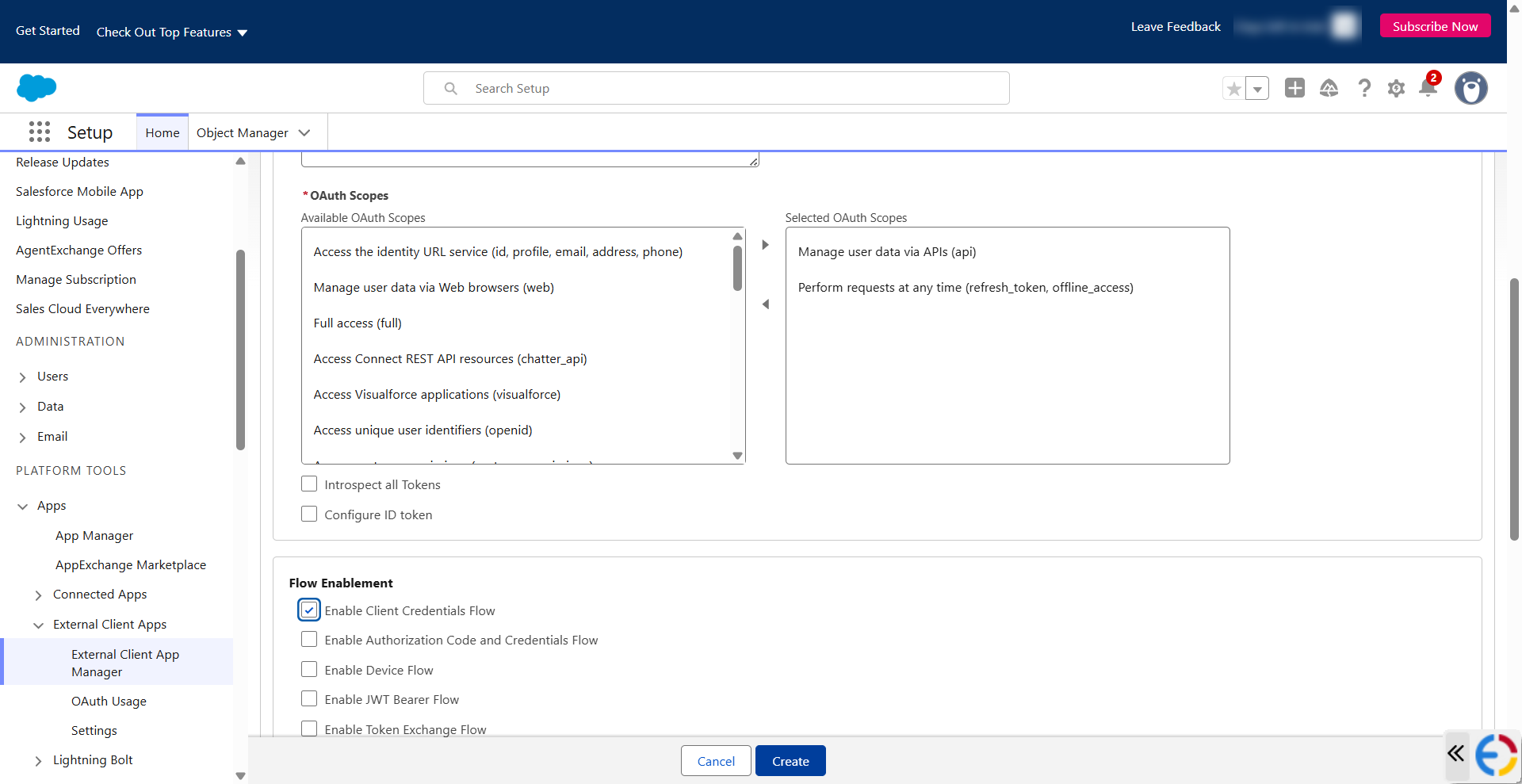Open the favorites list dropdown arrow
1522x784 pixels.
(x=1257, y=89)
